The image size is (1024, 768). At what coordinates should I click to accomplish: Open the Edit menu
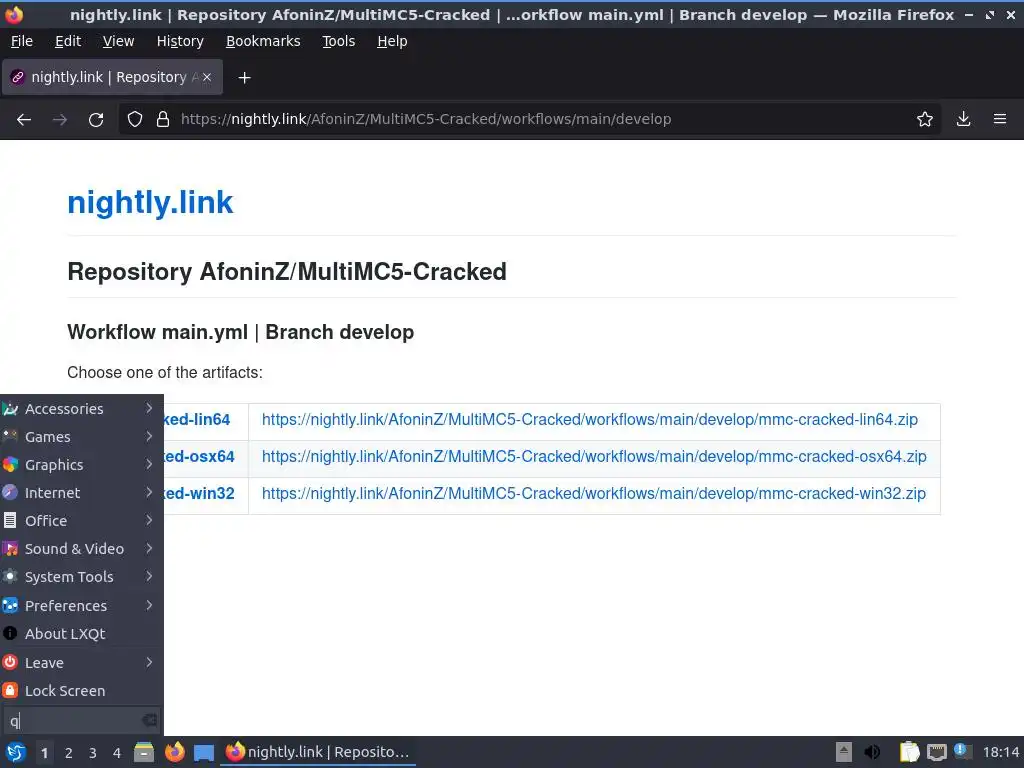pyautogui.click(x=68, y=41)
